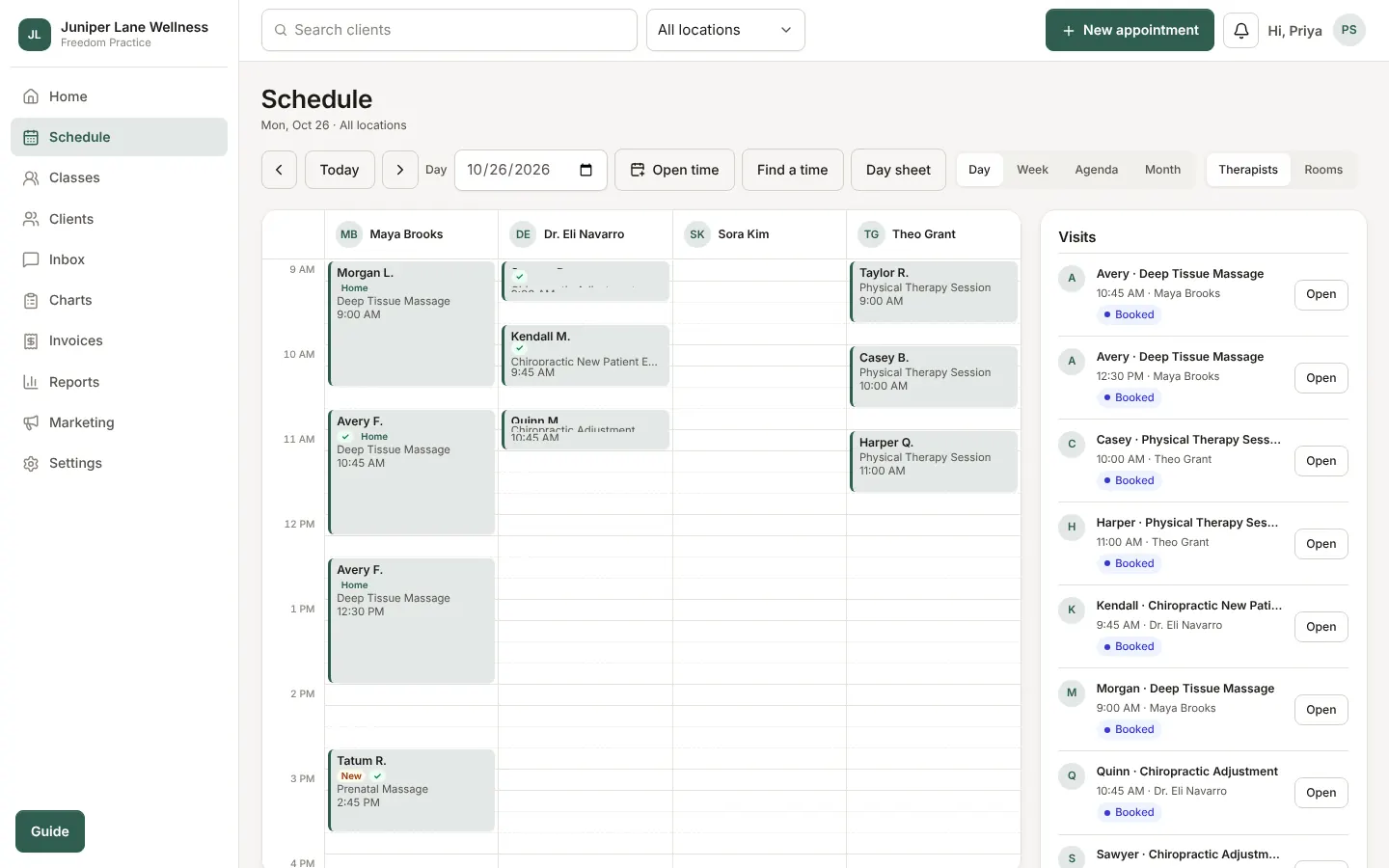Select Tatum R. Prenatal Massage appointment

tap(412, 790)
